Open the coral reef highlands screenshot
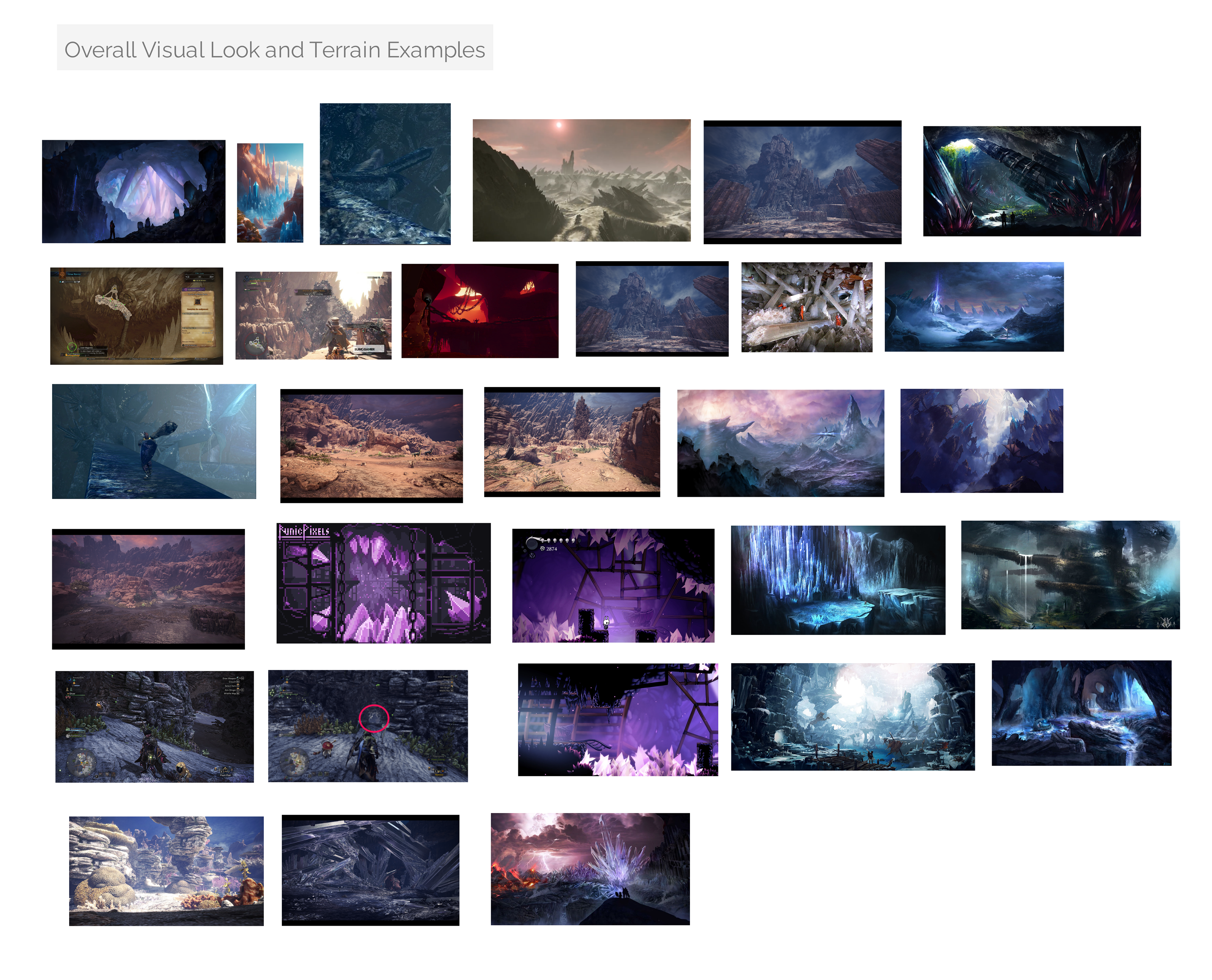The height and width of the screenshot is (980, 1212). coord(166,870)
